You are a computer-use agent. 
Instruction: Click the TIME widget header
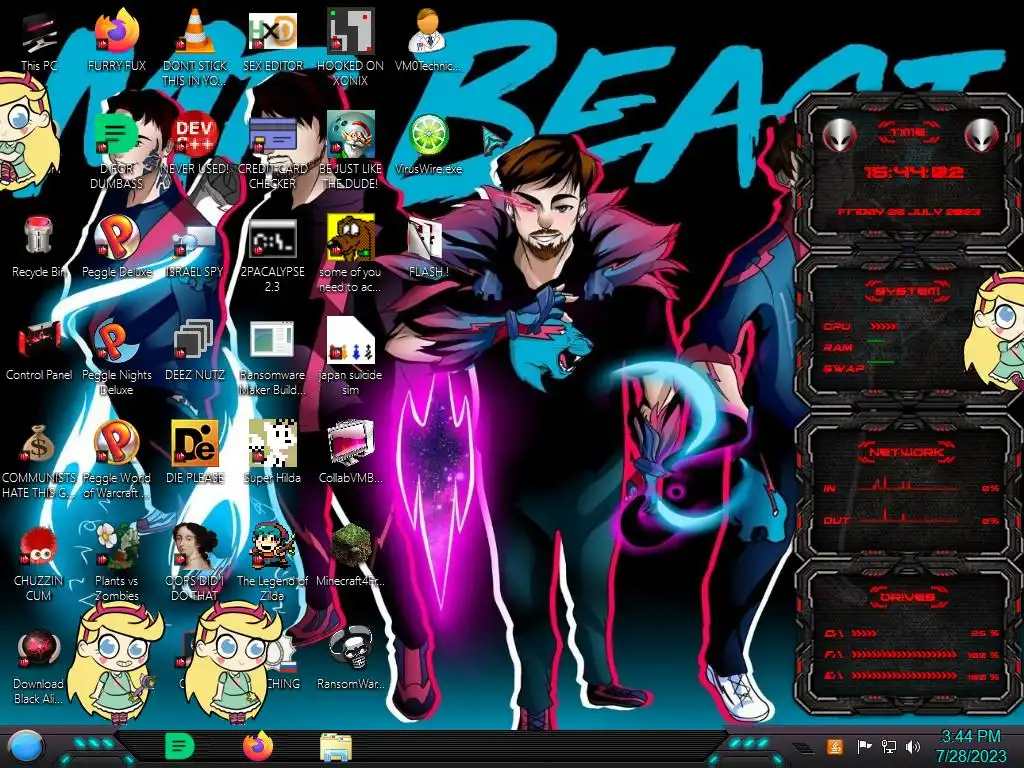coord(908,133)
